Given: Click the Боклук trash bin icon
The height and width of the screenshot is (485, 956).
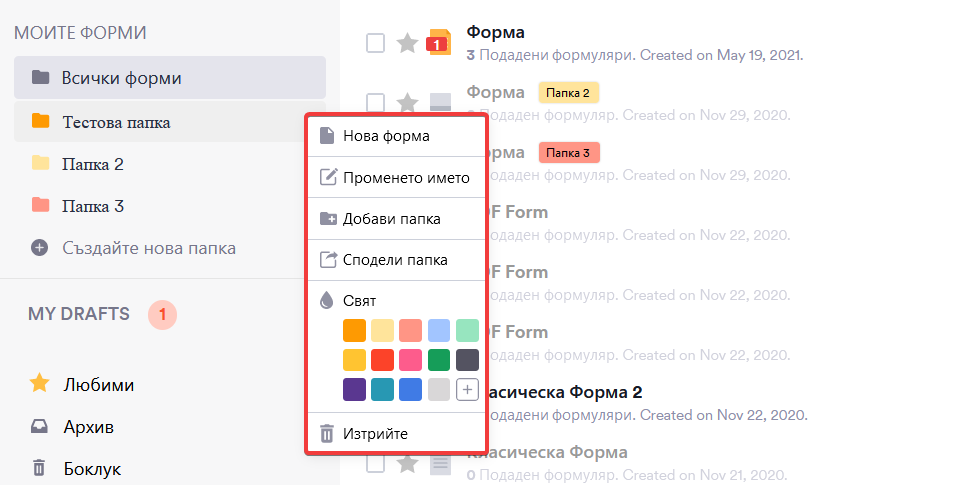Looking at the screenshot, I should (39, 468).
